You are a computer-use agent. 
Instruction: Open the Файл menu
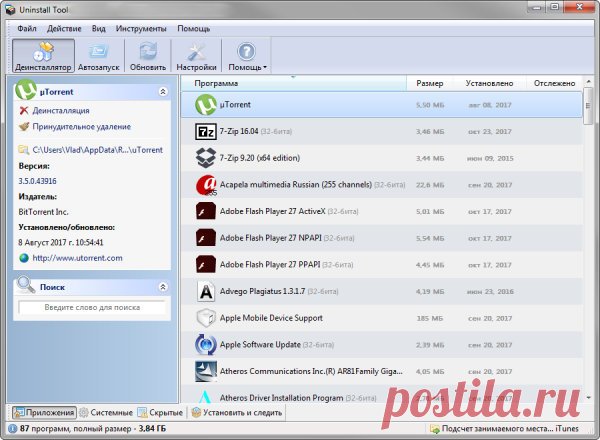coord(27,29)
